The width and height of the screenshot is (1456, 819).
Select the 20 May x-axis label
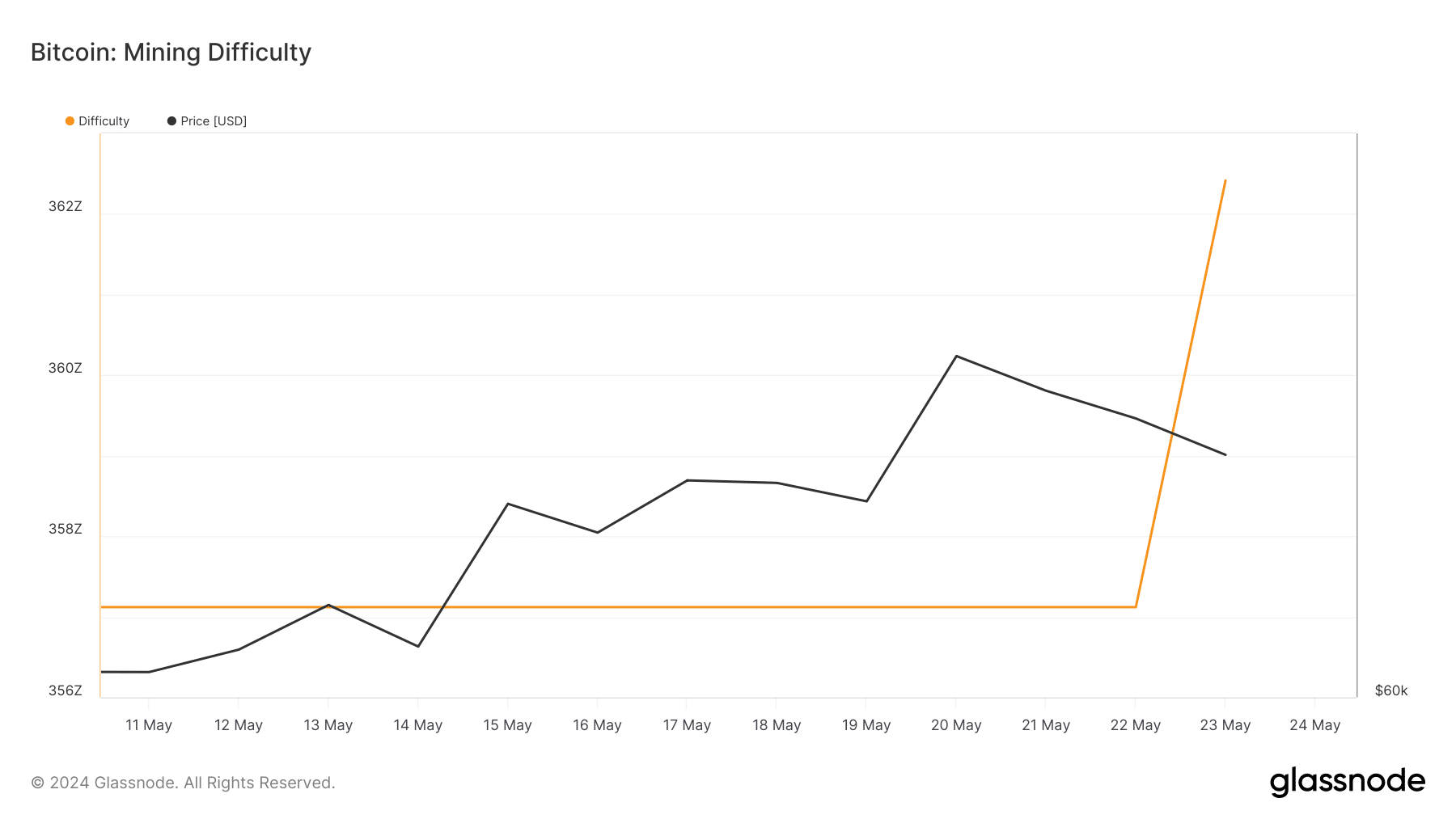point(956,725)
